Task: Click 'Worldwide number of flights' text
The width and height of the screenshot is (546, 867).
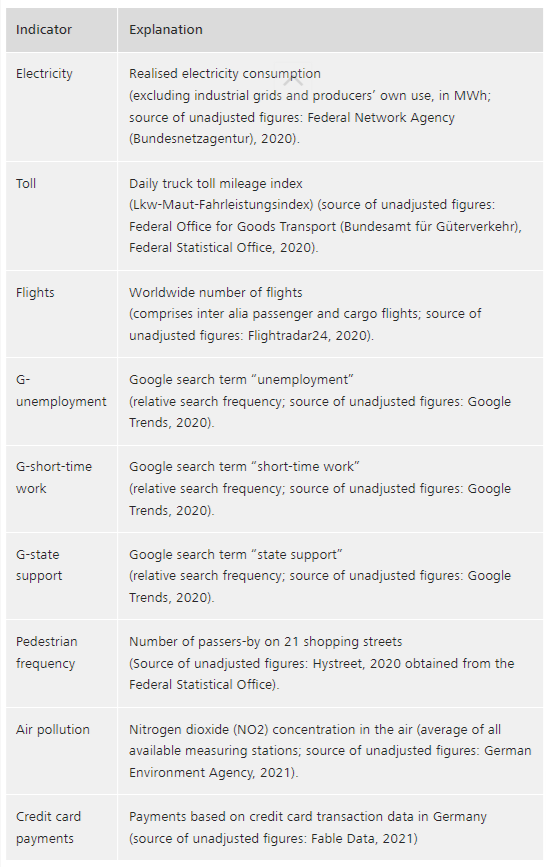Action: tap(216, 293)
